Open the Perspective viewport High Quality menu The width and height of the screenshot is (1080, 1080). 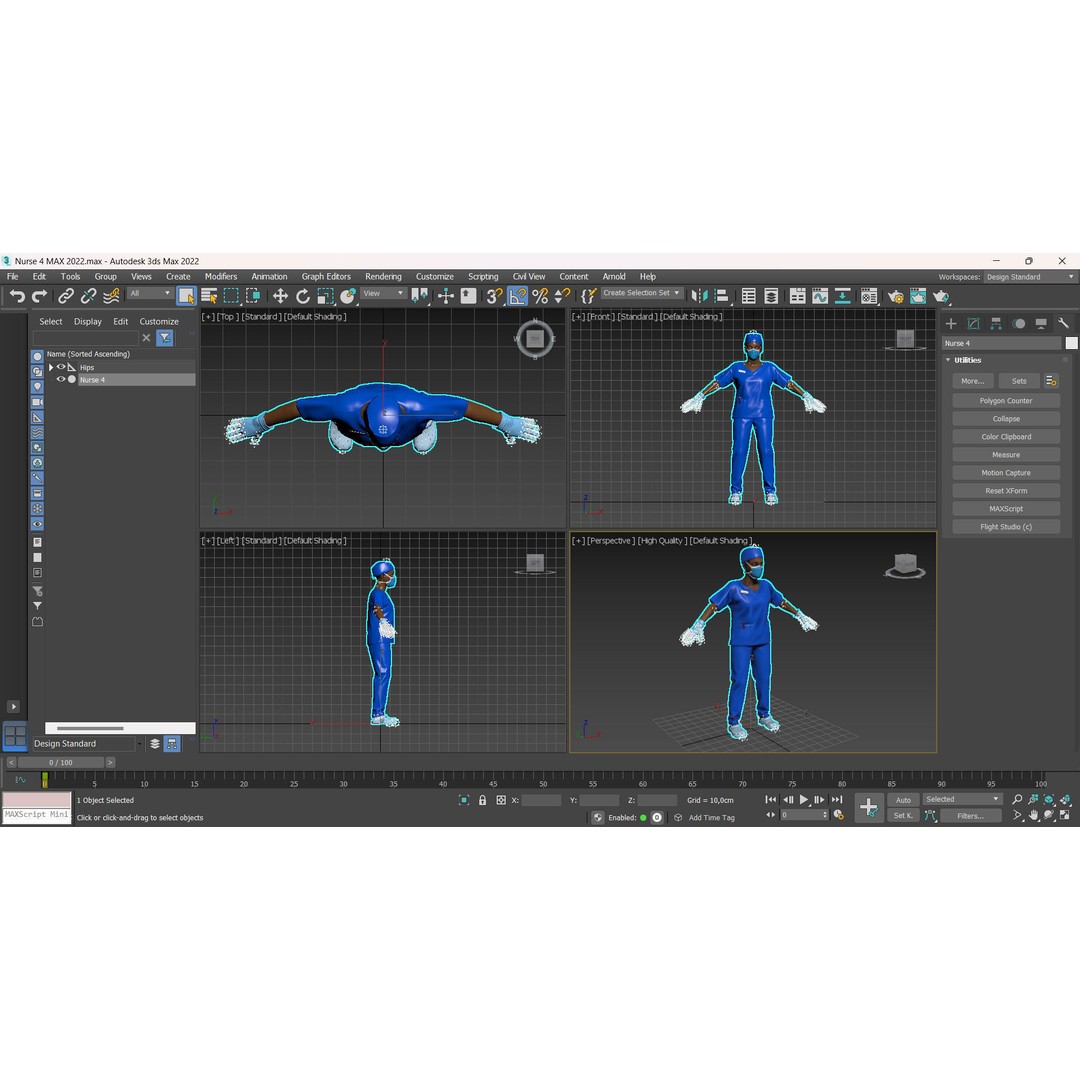click(x=662, y=541)
